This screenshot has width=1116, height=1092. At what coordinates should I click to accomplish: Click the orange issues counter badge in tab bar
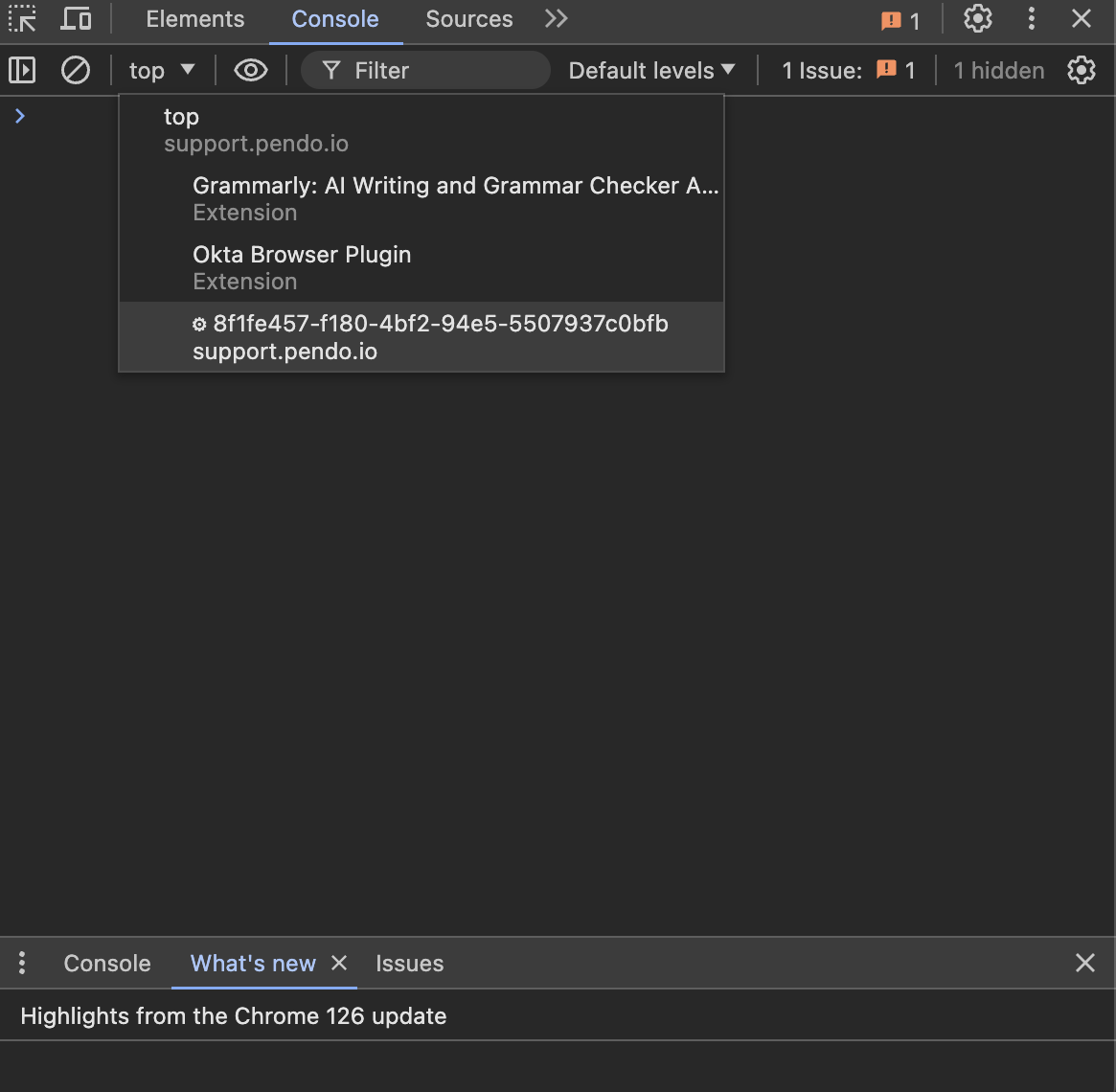point(900,21)
